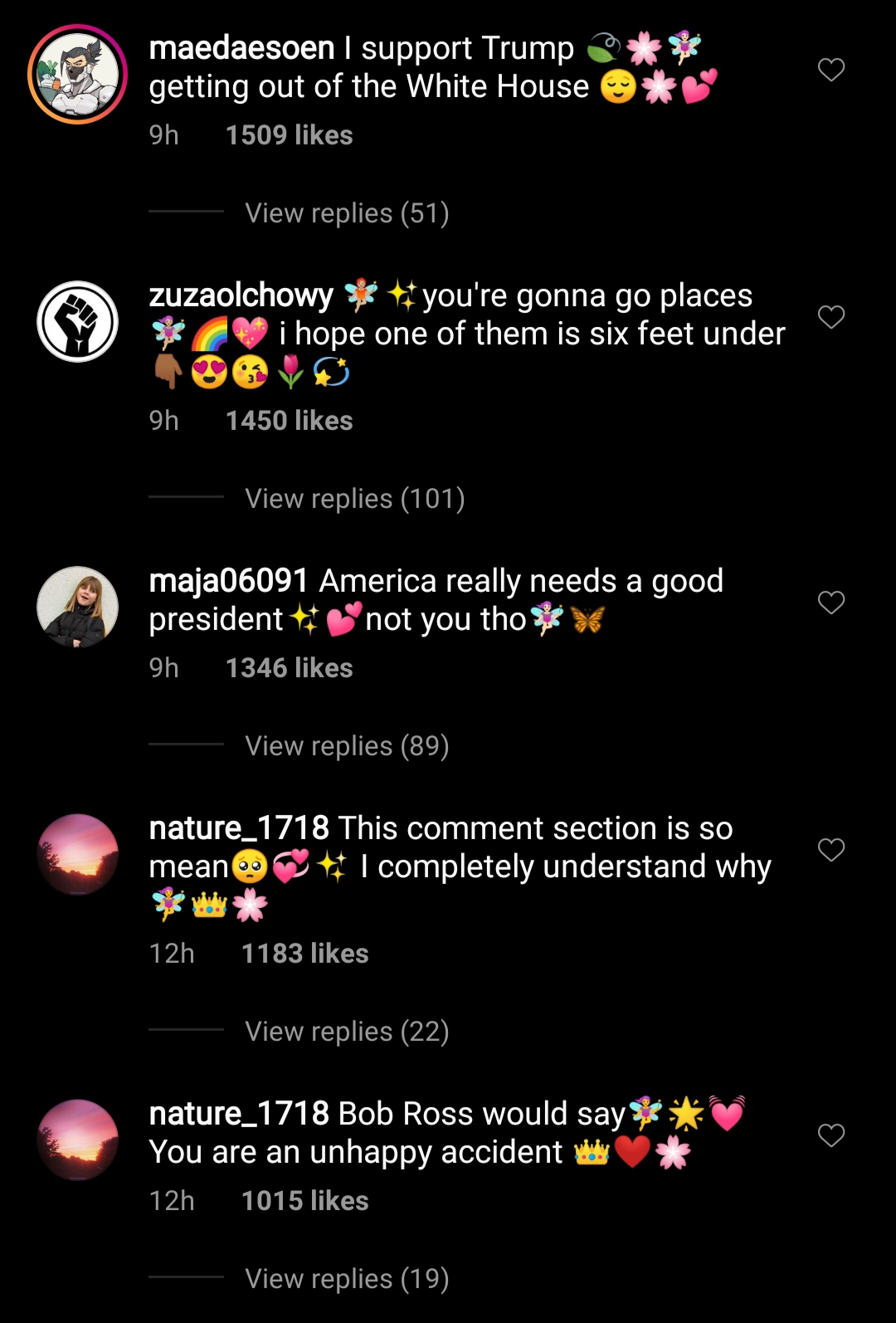Like zuzaolchowy's comment with the heart

point(830,317)
